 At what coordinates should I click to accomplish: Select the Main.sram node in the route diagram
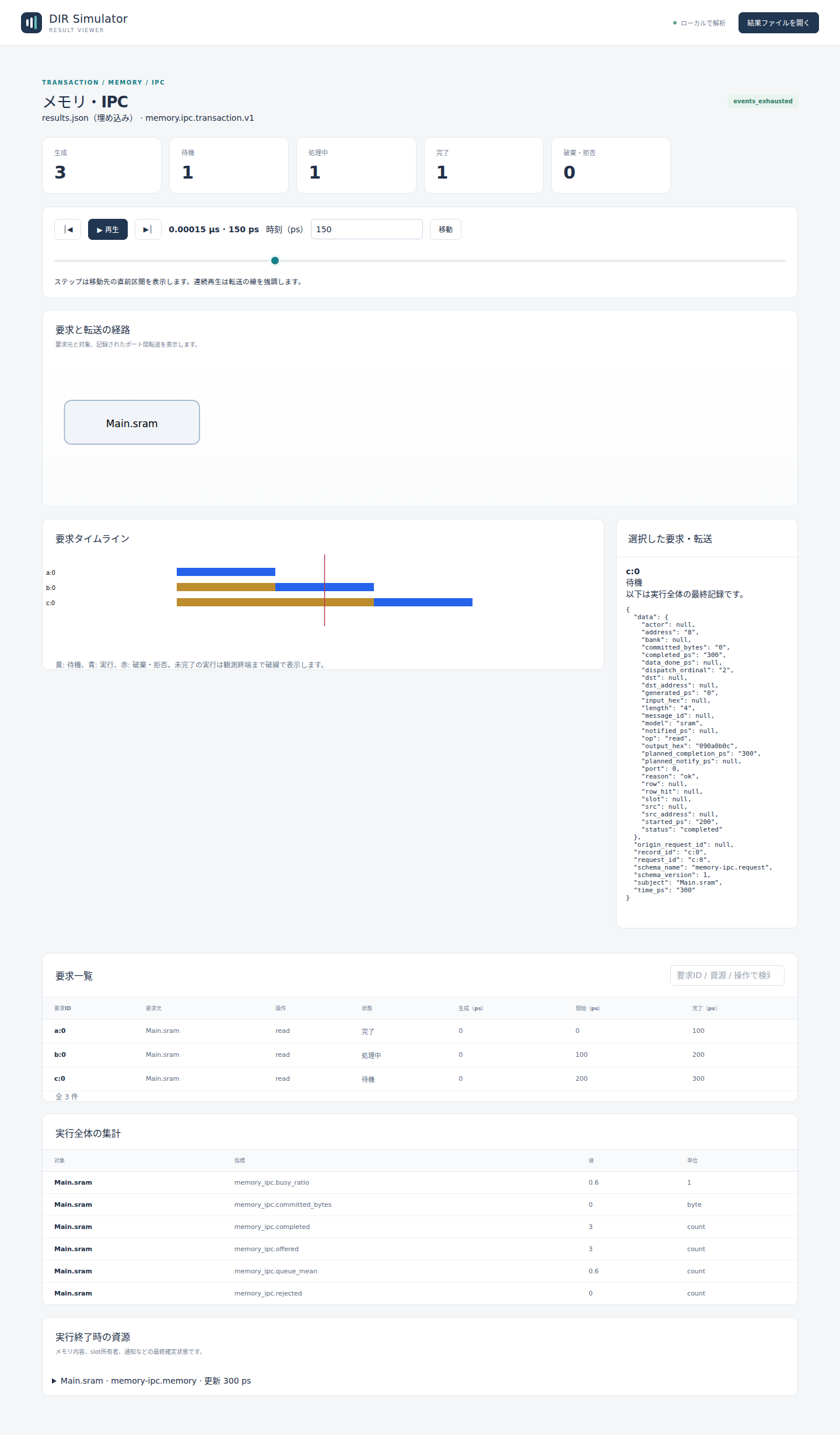click(132, 423)
